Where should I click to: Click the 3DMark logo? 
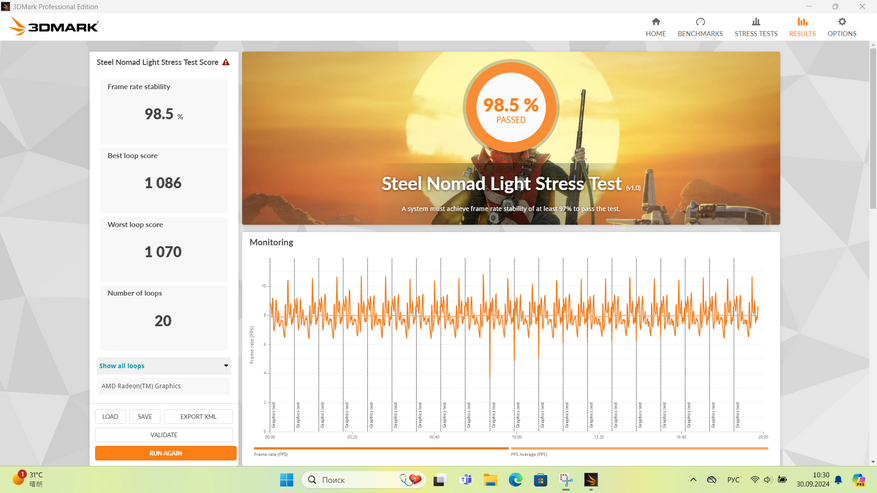click(x=54, y=26)
